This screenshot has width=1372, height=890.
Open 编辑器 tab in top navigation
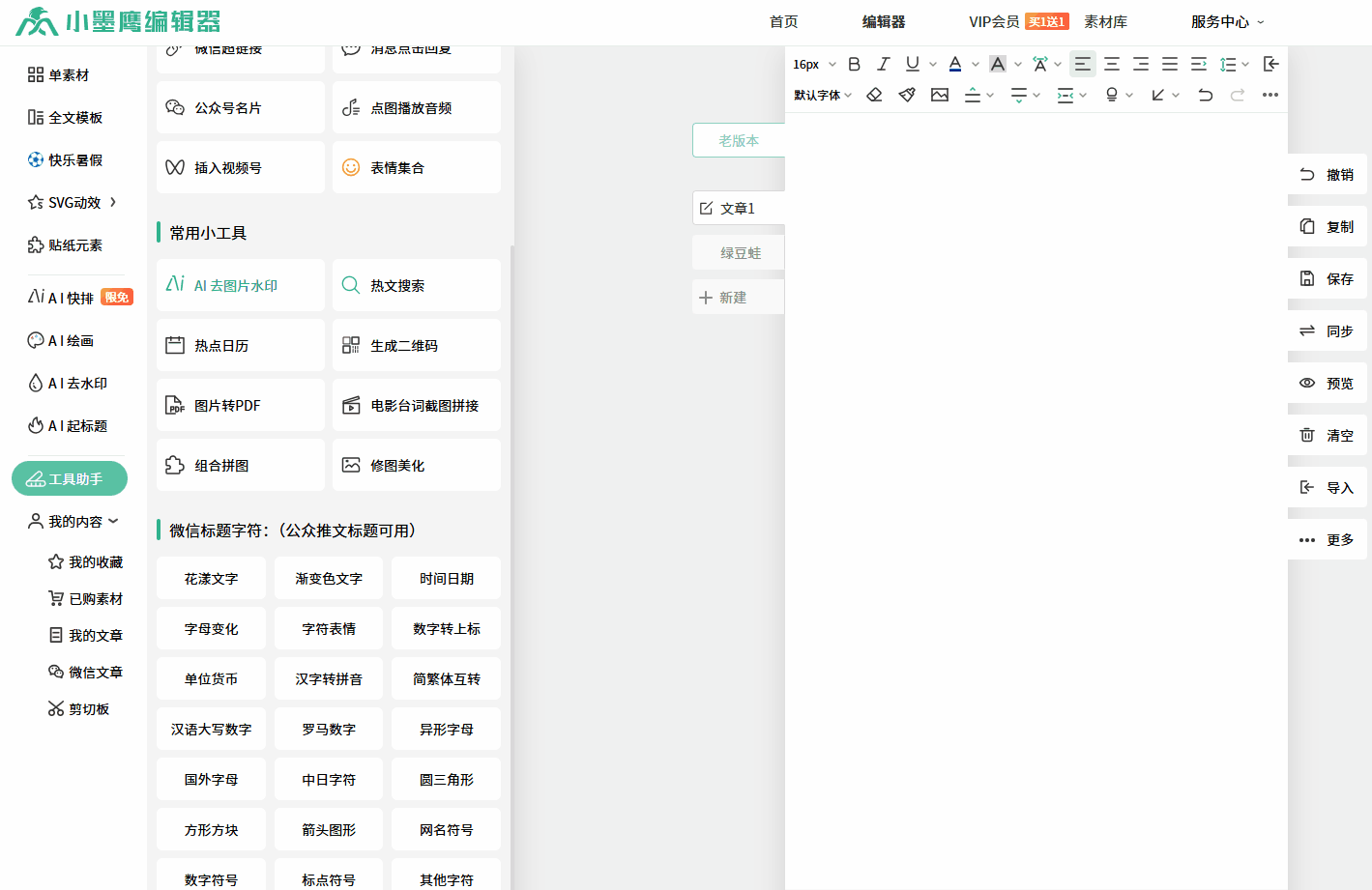884,21
